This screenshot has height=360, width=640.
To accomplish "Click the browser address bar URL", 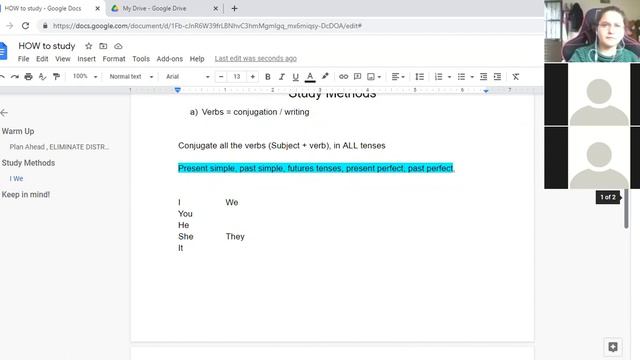I will point(207,26).
